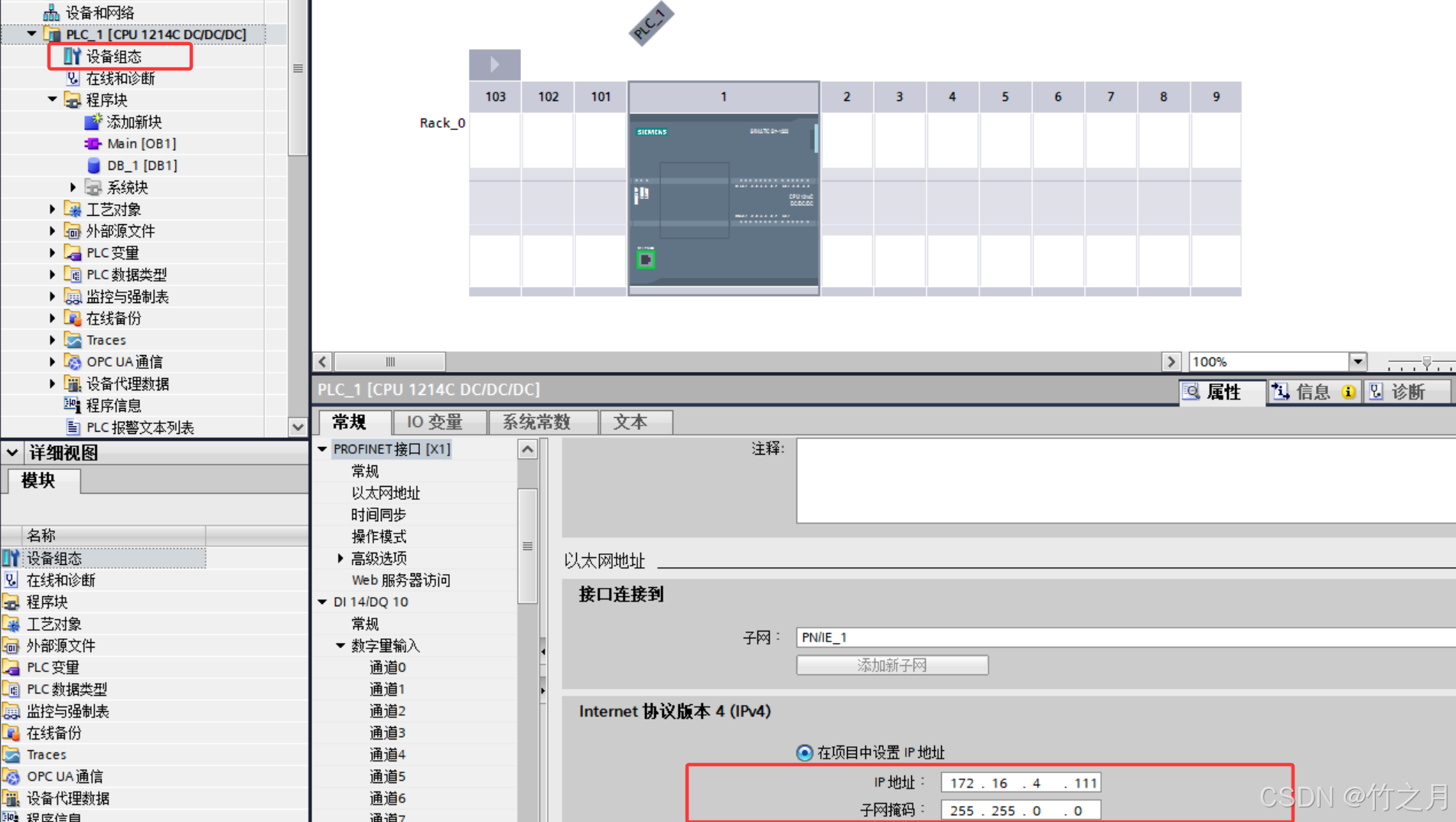The height and width of the screenshot is (822, 1456).
Task: Select 程序块 icon in detail view list
Action: tap(11, 602)
